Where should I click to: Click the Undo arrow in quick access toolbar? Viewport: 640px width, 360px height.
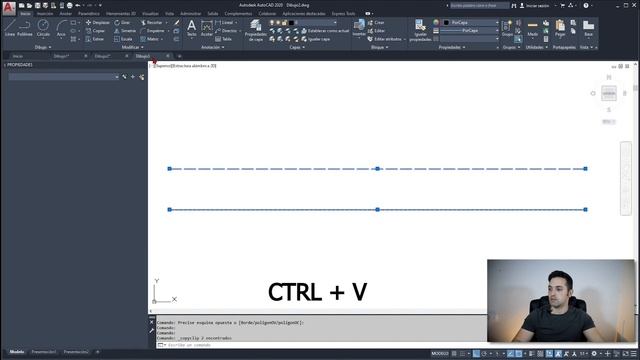coord(78,5)
